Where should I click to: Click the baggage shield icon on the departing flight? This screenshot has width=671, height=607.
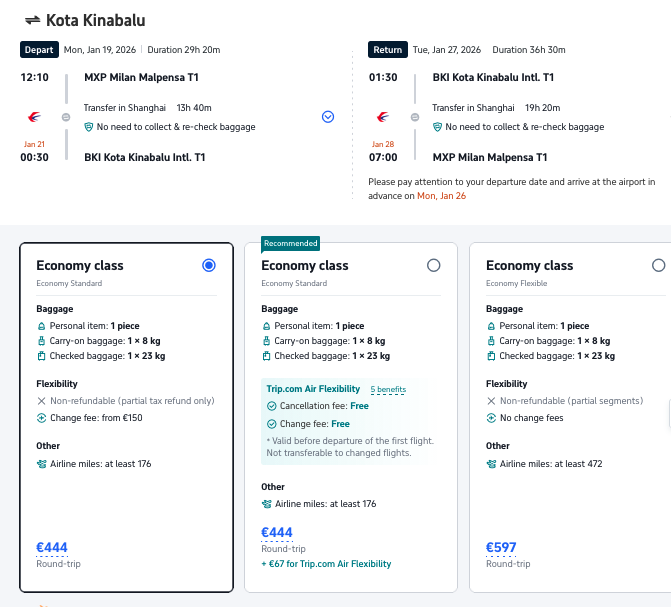click(89, 127)
